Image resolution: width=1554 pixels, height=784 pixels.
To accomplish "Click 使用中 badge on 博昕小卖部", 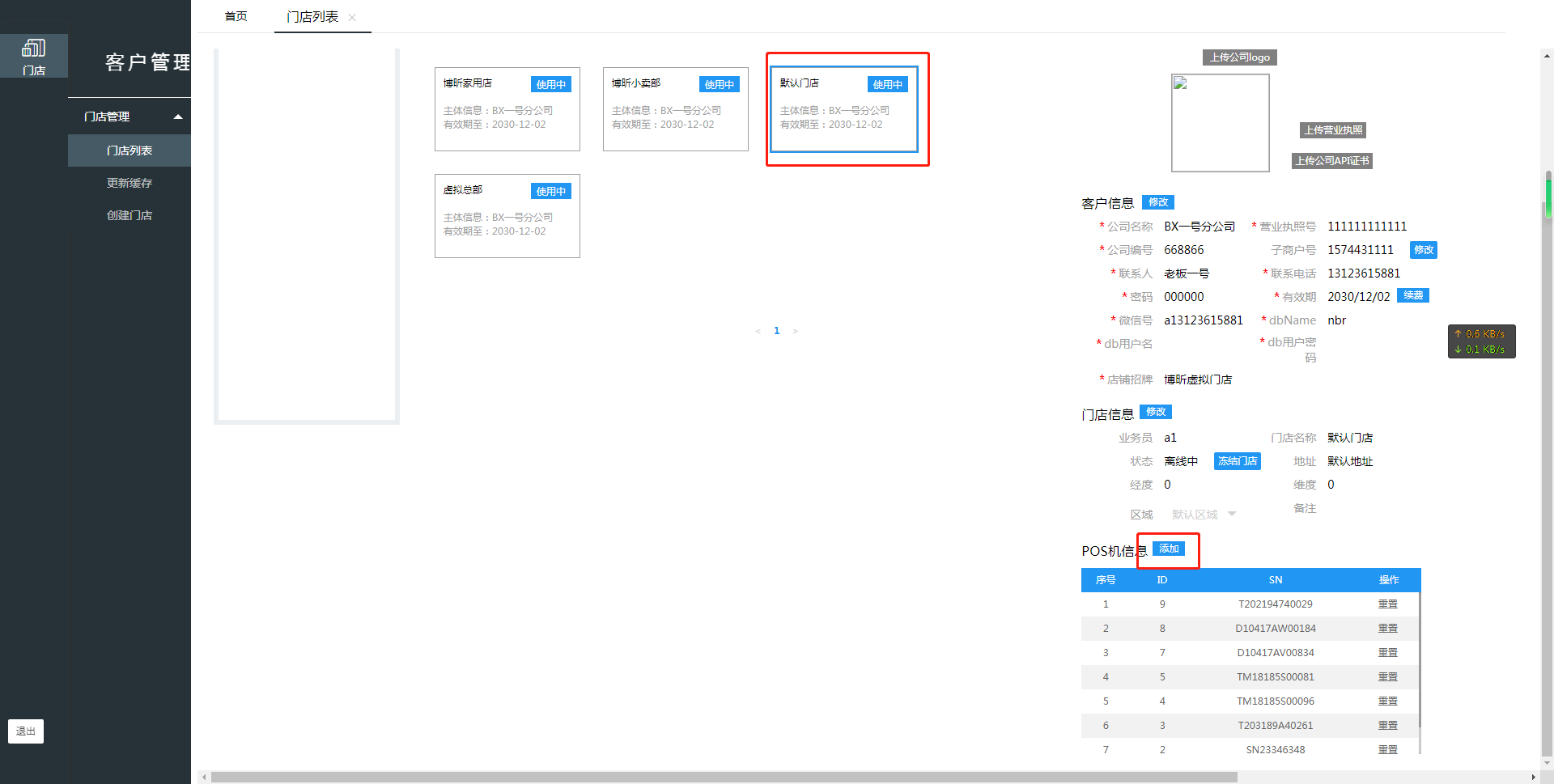I will coord(720,84).
